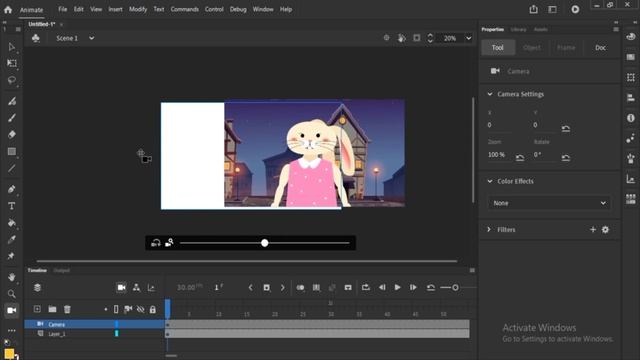Click the New Layer icon

click(37, 309)
